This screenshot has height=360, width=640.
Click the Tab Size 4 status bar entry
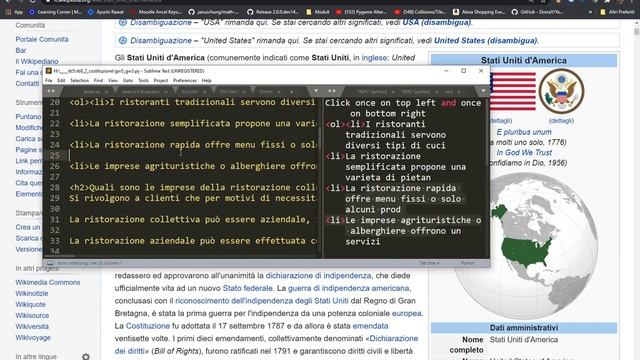429,263
